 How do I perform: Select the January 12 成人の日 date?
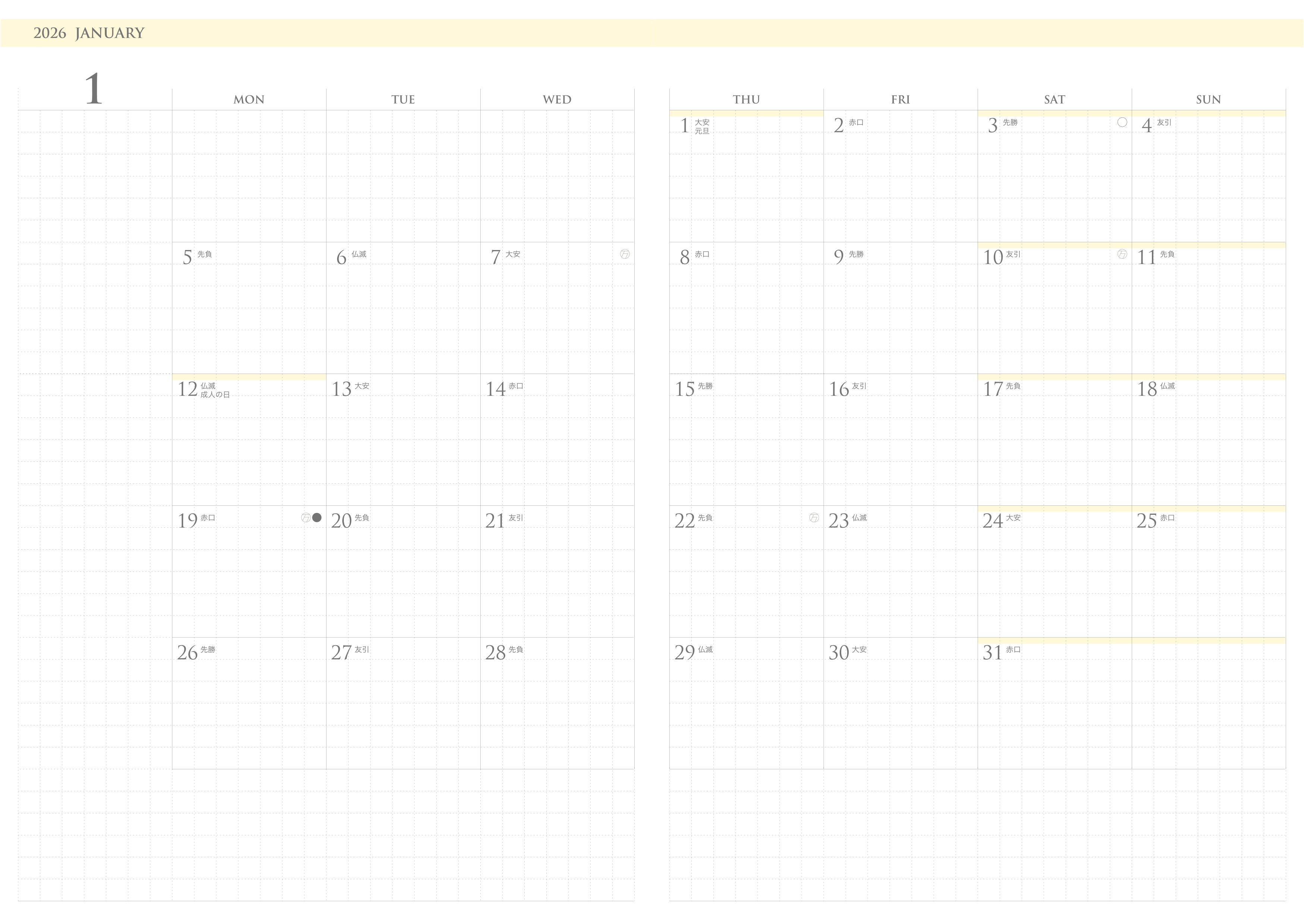[x=187, y=389]
